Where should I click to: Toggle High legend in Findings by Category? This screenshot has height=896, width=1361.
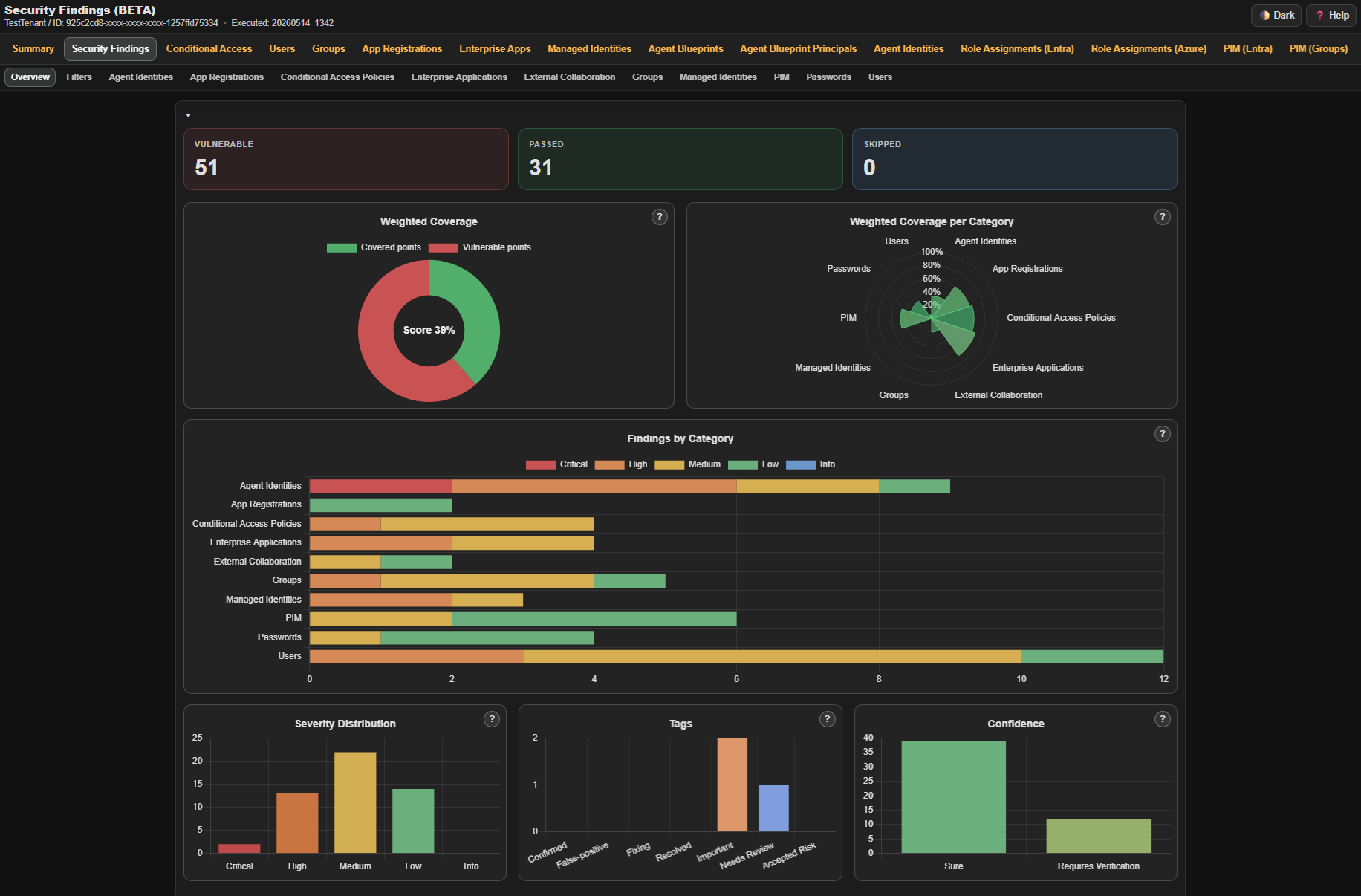pos(621,464)
